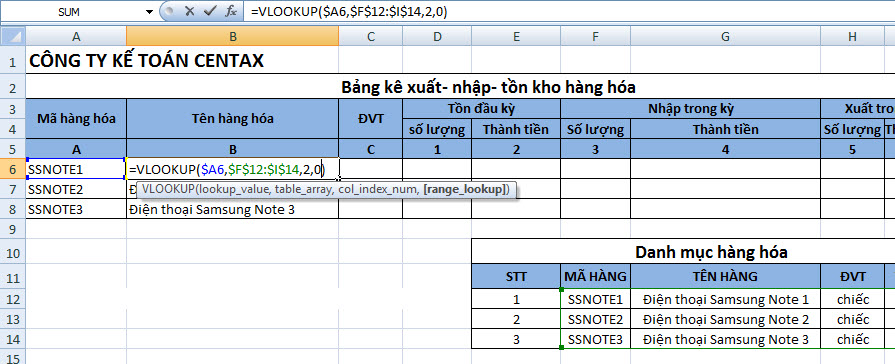Click Điện thoại Samsung Note 2 in catalog
This screenshot has width=895, height=364.
[725, 319]
